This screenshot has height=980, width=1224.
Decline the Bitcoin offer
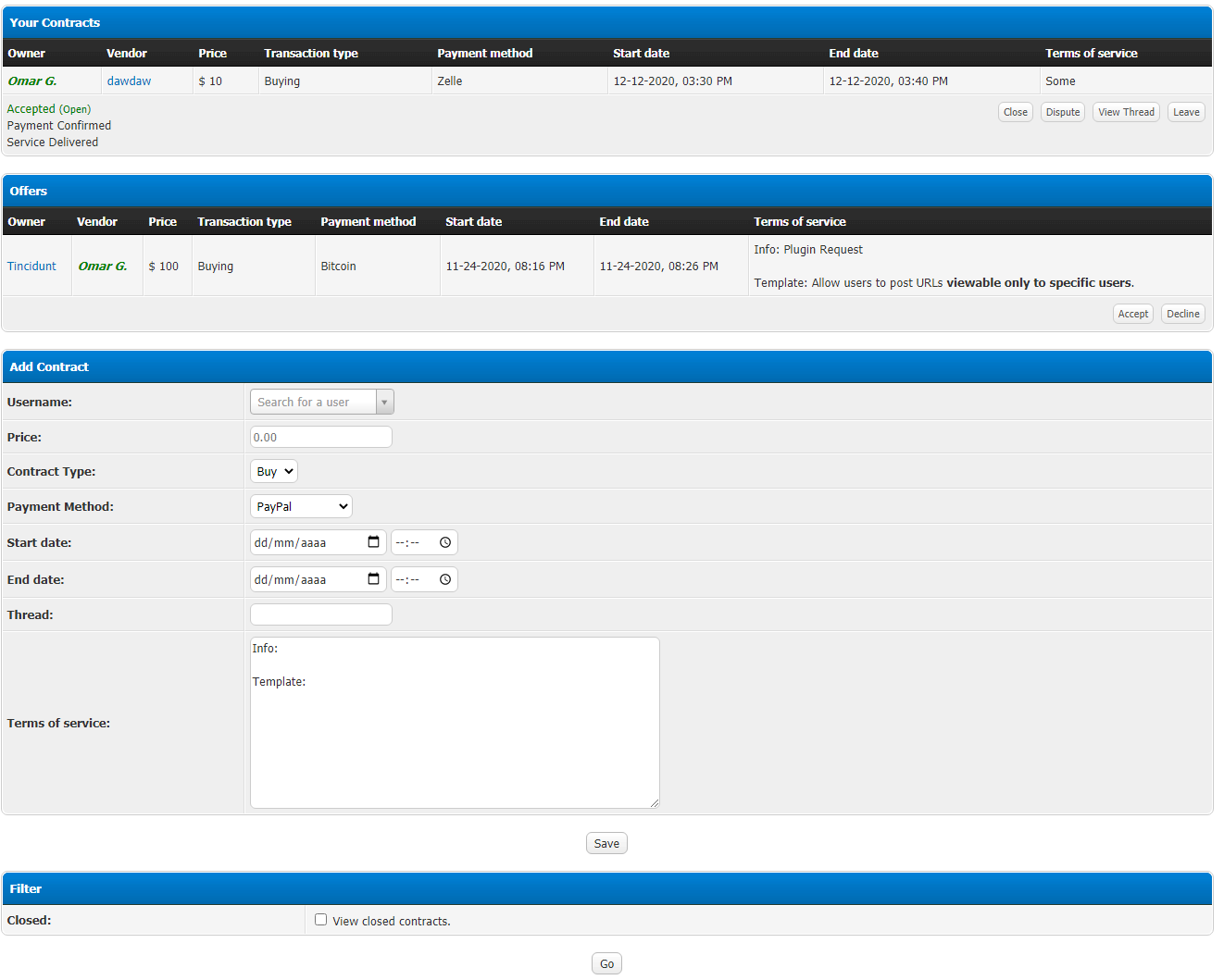click(x=1182, y=314)
